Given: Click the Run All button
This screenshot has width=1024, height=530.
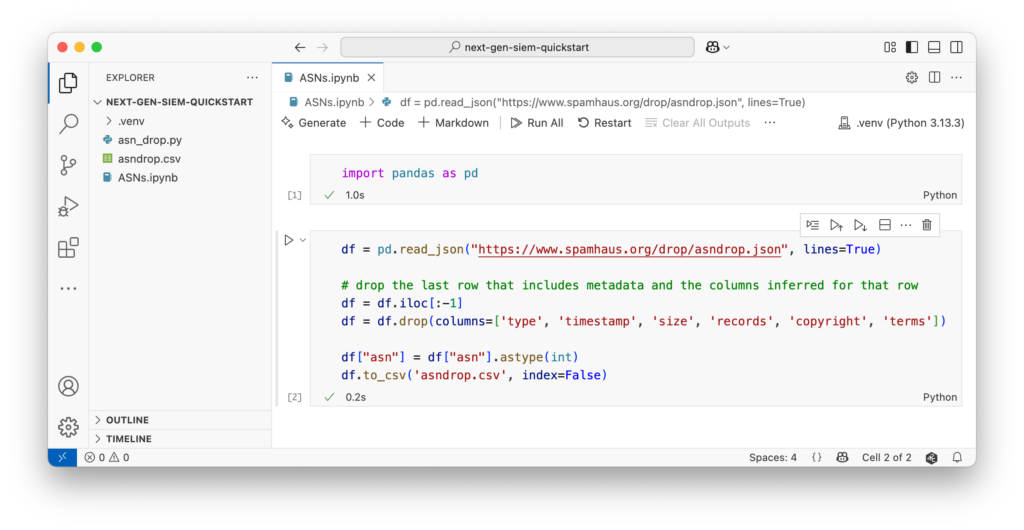Looking at the screenshot, I should tap(536, 123).
